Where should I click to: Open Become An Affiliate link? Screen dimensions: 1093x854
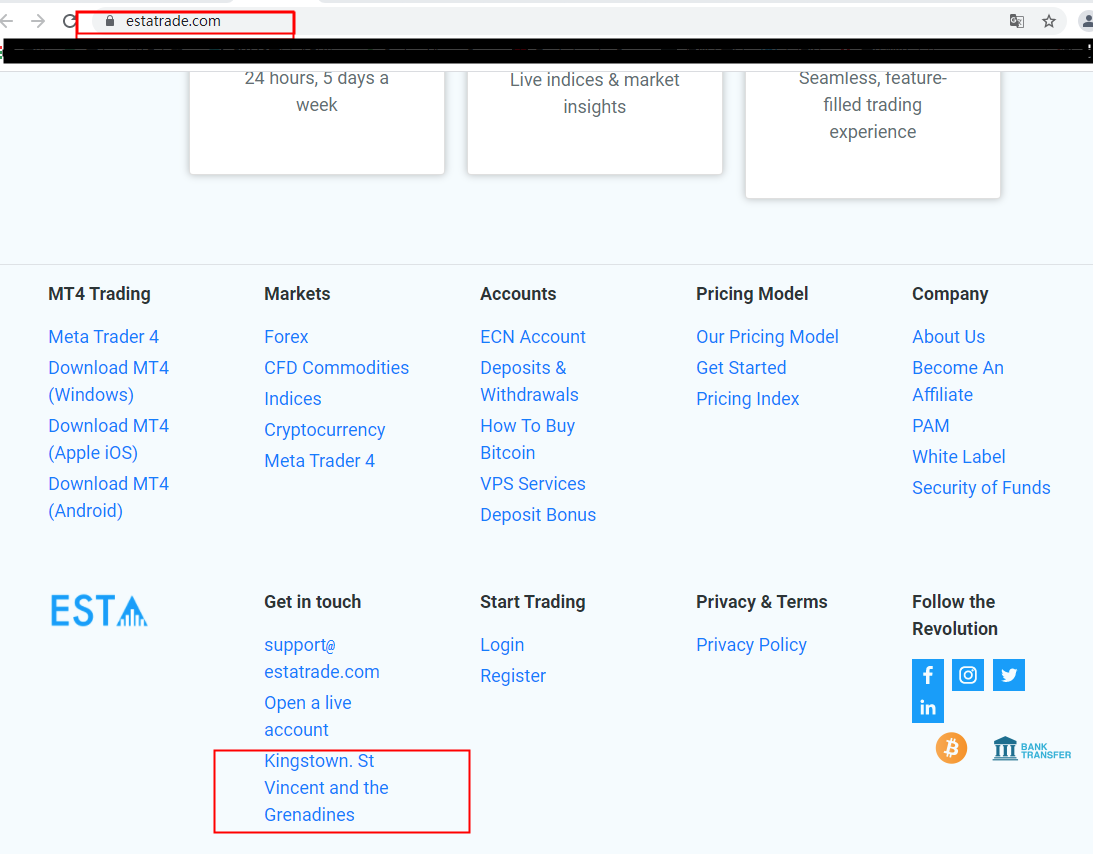click(x=958, y=381)
